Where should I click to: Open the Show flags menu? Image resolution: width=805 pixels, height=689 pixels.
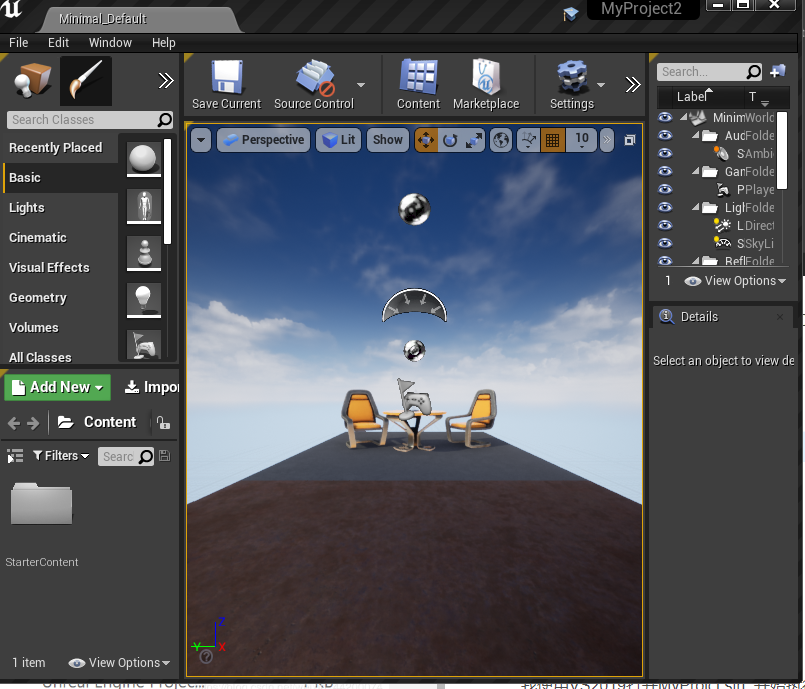387,140
